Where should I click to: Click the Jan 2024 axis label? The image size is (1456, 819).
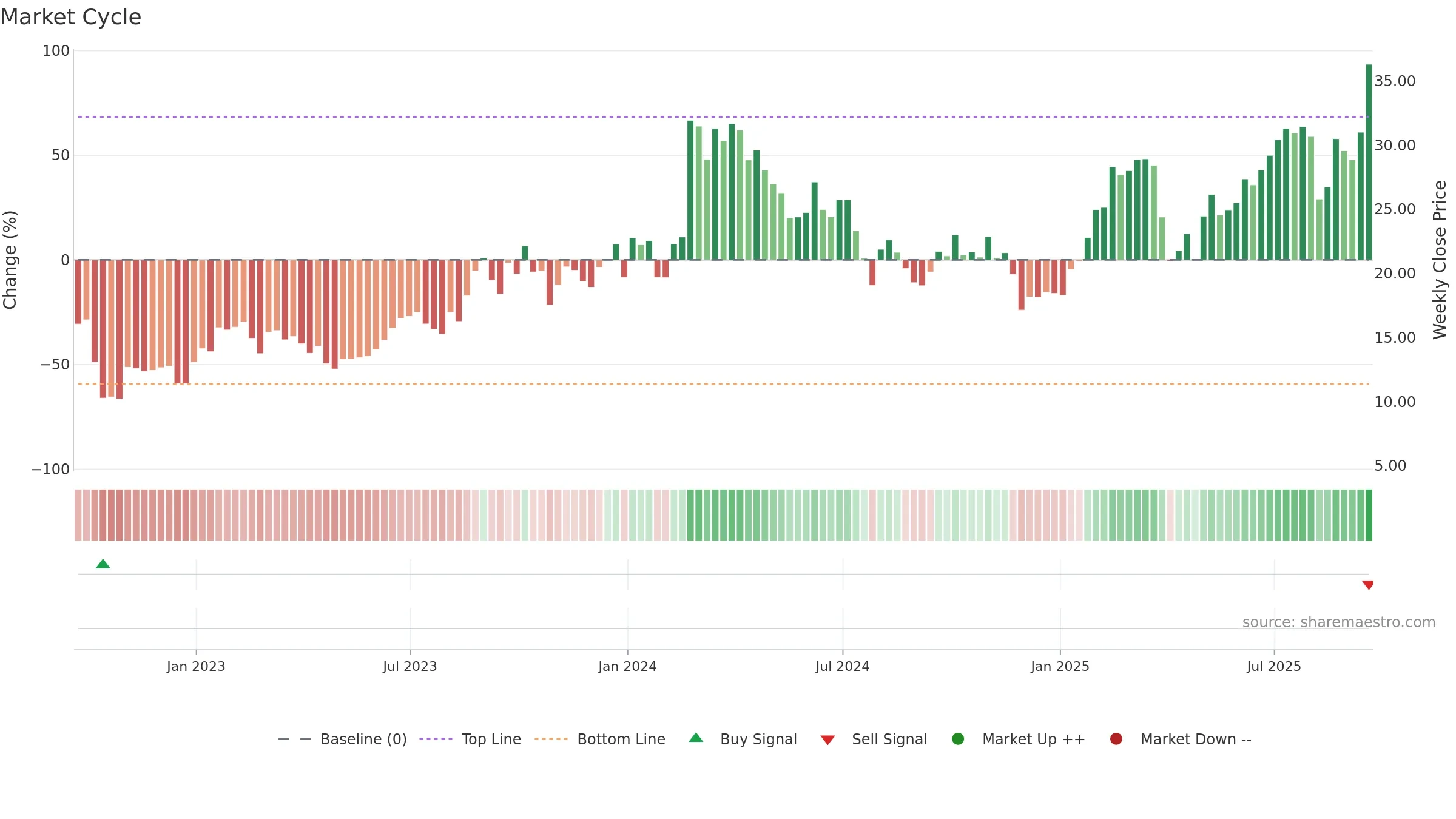click(627, 667)
